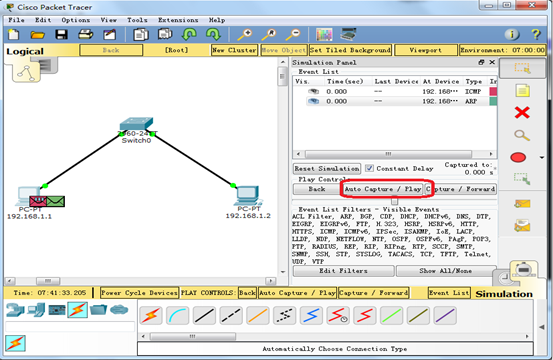Click the Add Complex PDU envelope
Image resolution: width=553 pixels, height=360 pixels.
tap(522, 226)
